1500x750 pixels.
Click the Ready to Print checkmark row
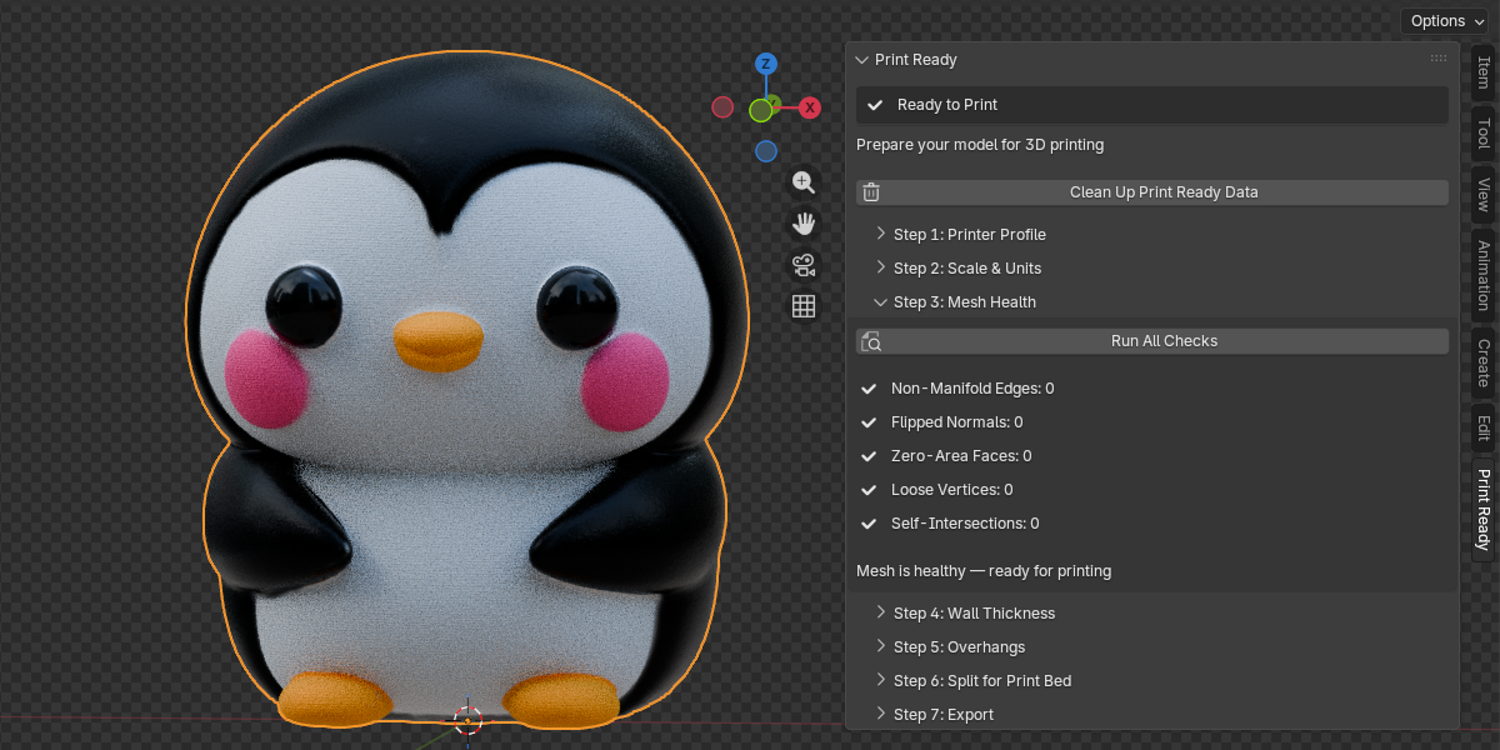pyautogui.click(x=1152, y=105)
